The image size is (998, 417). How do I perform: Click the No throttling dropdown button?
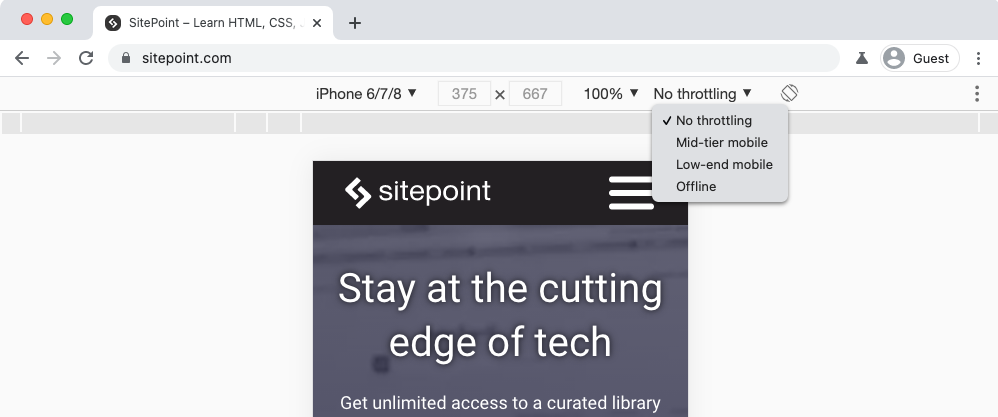click(703, 94)
